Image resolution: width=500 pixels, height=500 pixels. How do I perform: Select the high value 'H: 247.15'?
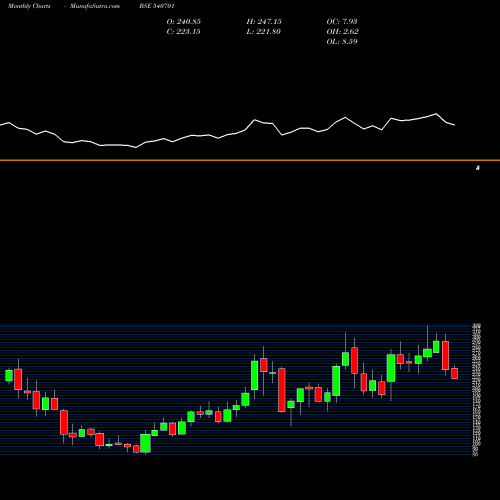coord(264,22)
